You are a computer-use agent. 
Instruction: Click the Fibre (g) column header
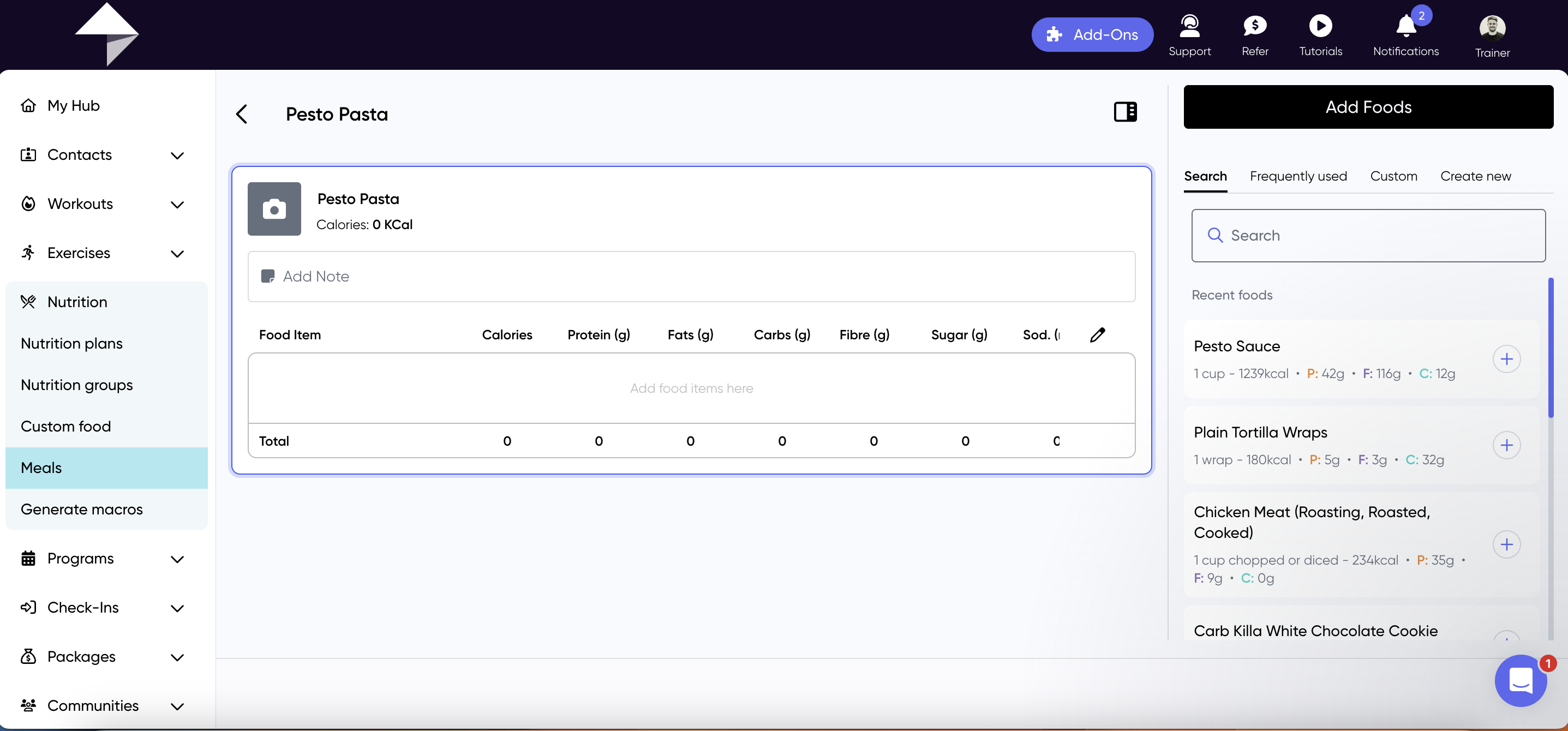[864, 335]
